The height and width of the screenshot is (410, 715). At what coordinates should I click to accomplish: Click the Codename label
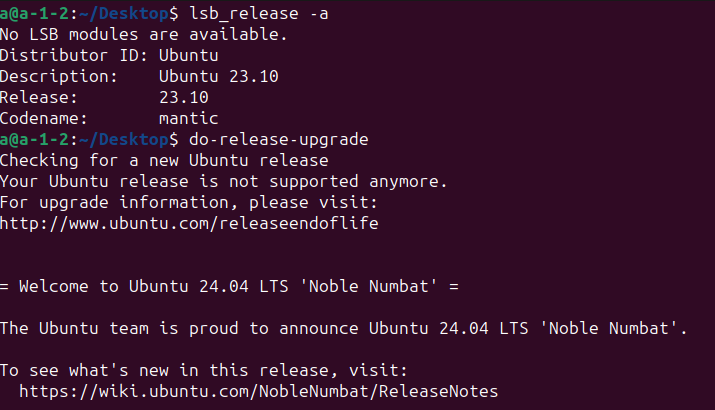[43, 119]
